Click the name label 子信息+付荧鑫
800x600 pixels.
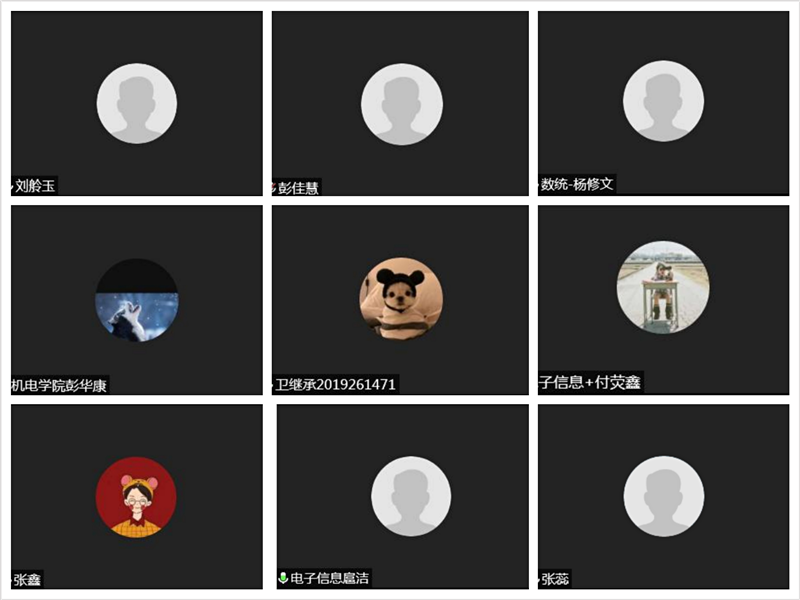pyautogui.click(x=589, y=382)
